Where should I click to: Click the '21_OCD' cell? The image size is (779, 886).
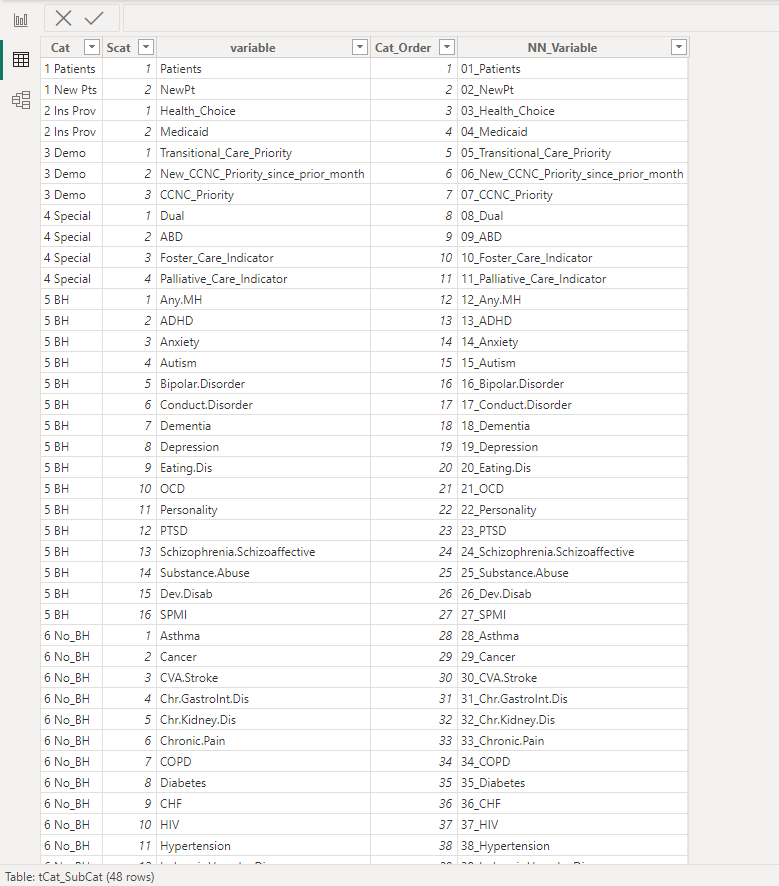pos(573,489)
